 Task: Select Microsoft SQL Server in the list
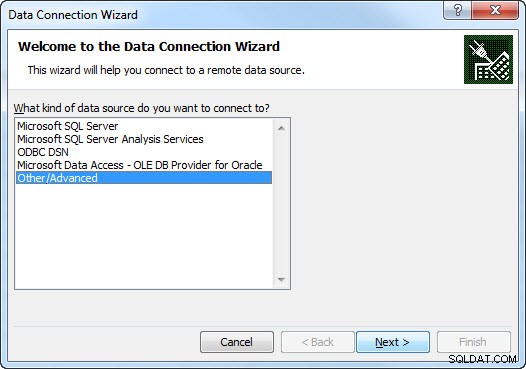click(68, 126)
